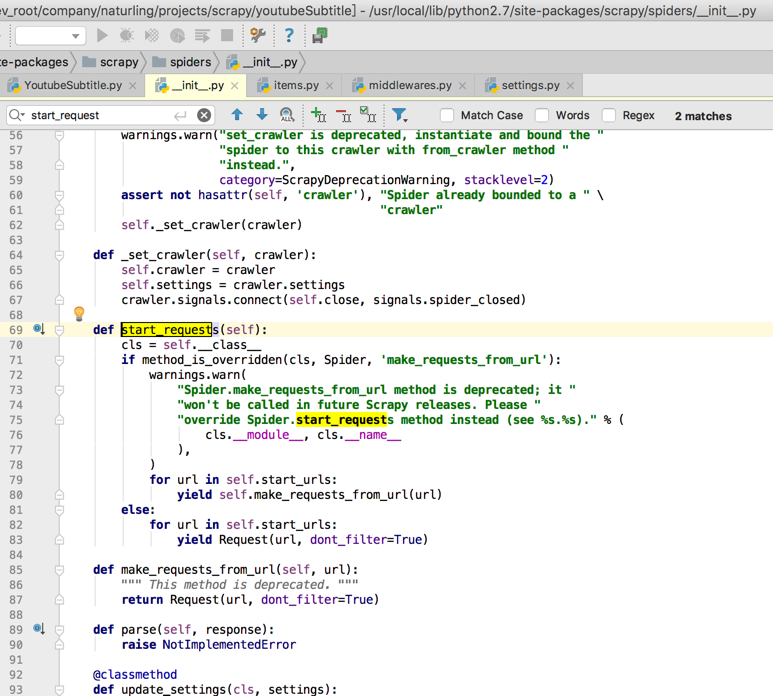The height and width of the screenshot is (696, 773).
Task: Clear the search field with the X button
Action: (x=204, y=115)
